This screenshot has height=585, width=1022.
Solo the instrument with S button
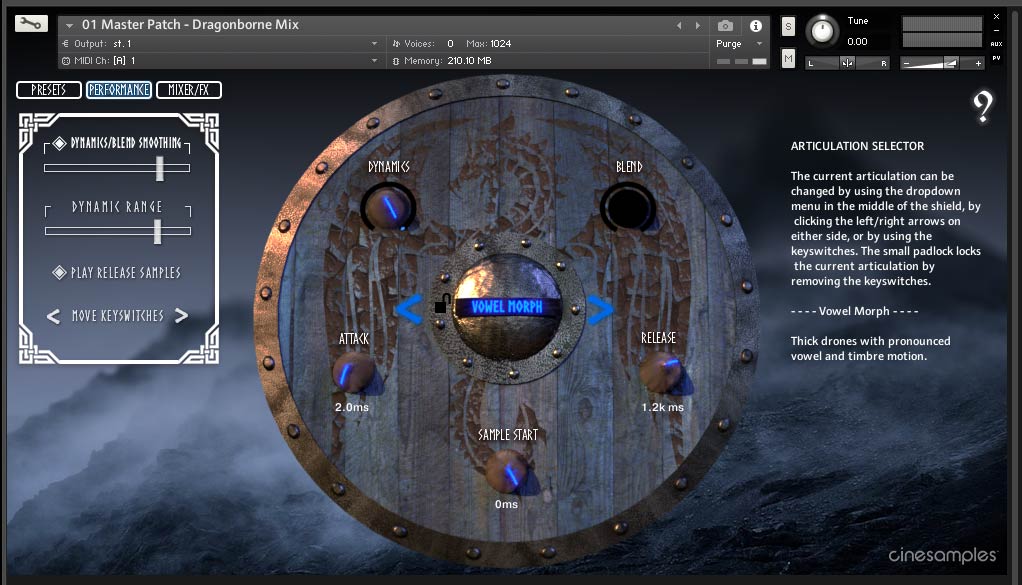point(788,26)
